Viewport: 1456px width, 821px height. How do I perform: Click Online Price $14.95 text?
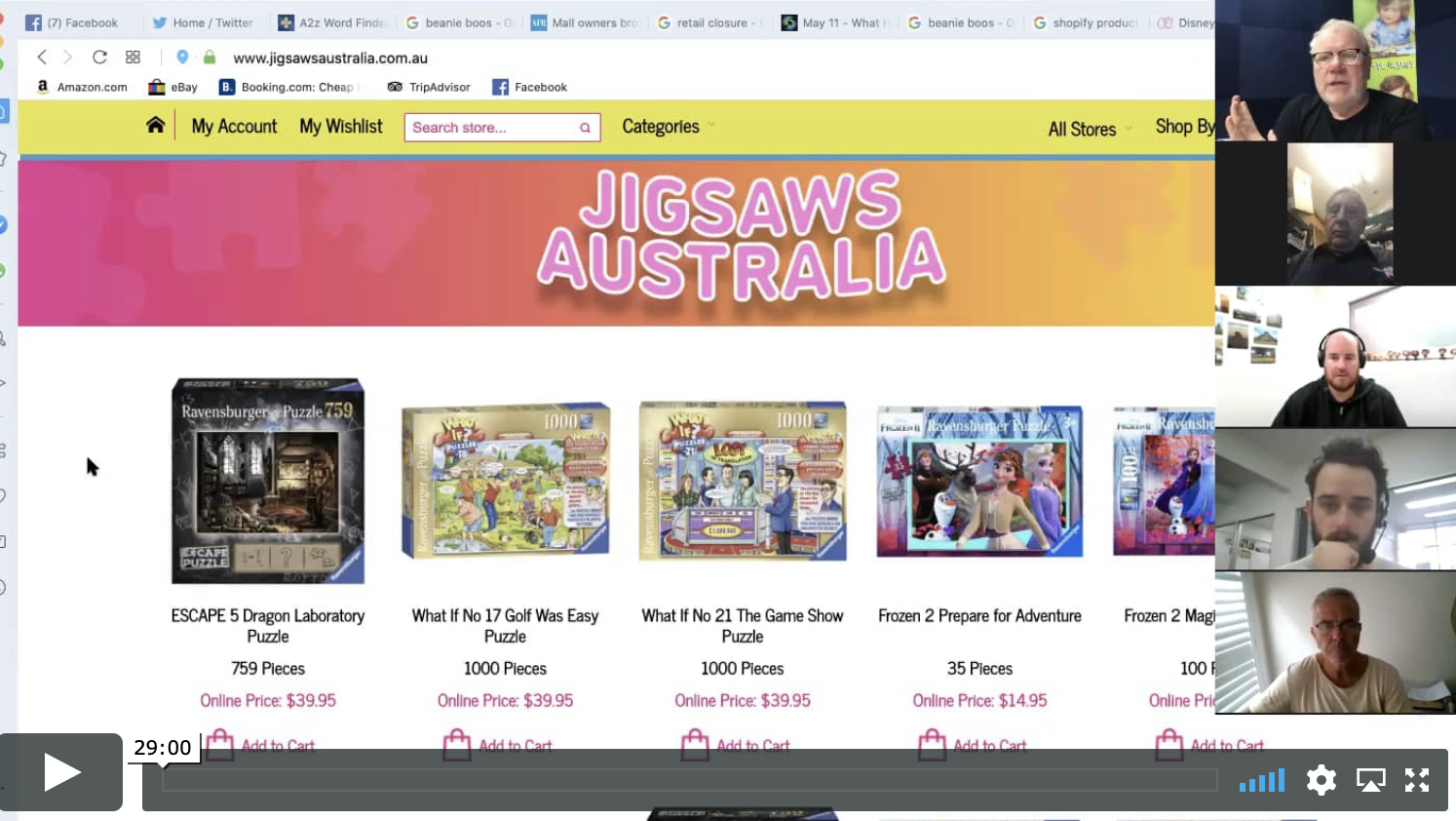979,701
